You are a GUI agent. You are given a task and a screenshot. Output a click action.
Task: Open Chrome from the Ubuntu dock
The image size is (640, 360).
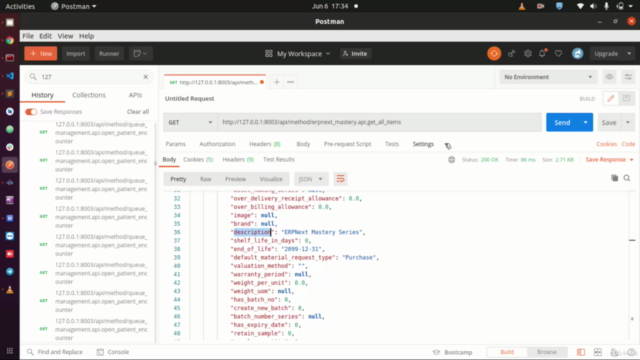pyautogui.click(x=10, y=40)
